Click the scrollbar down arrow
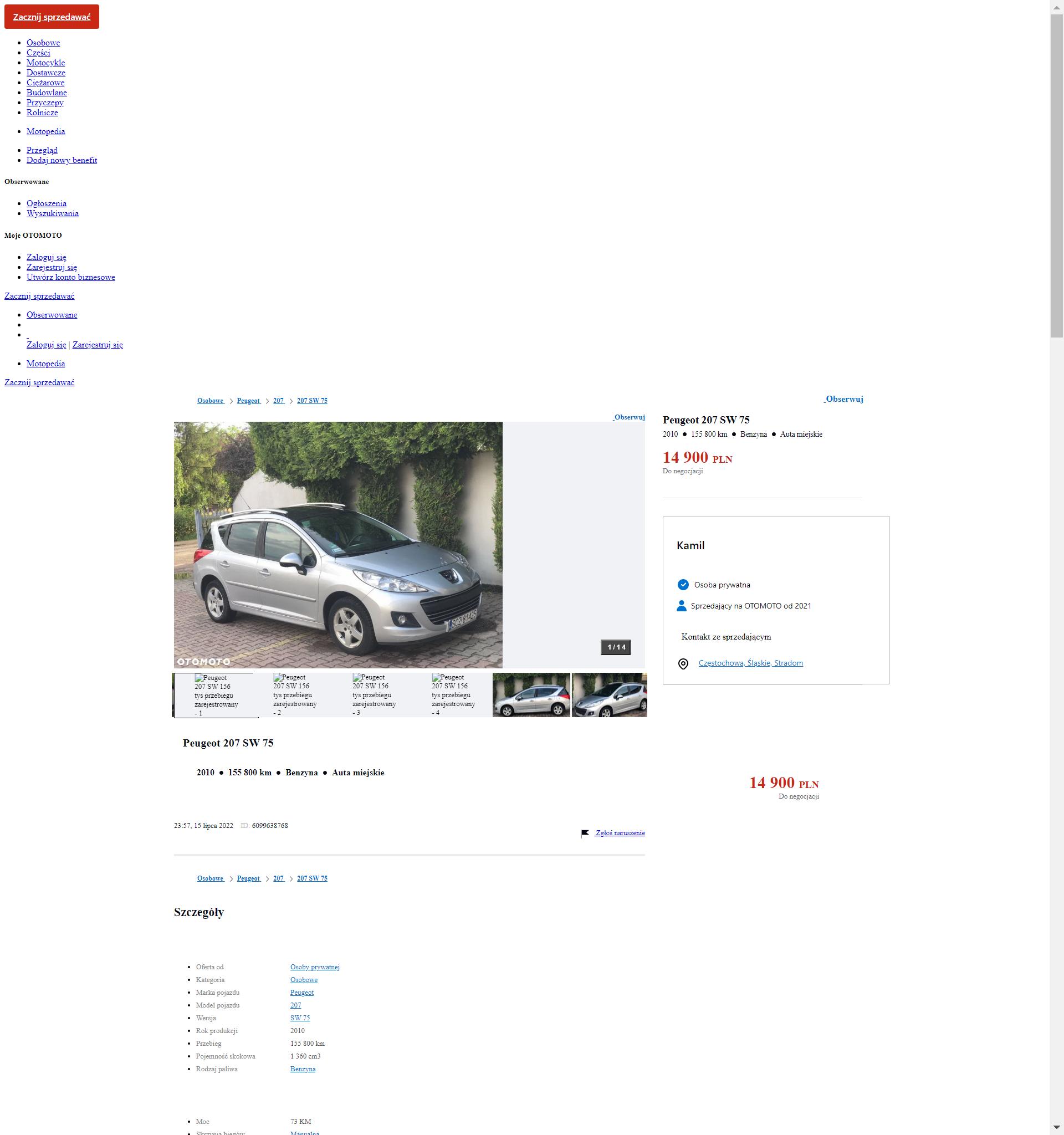This screenshot has width=1064, height=1135. (x=1056, y=1128)
